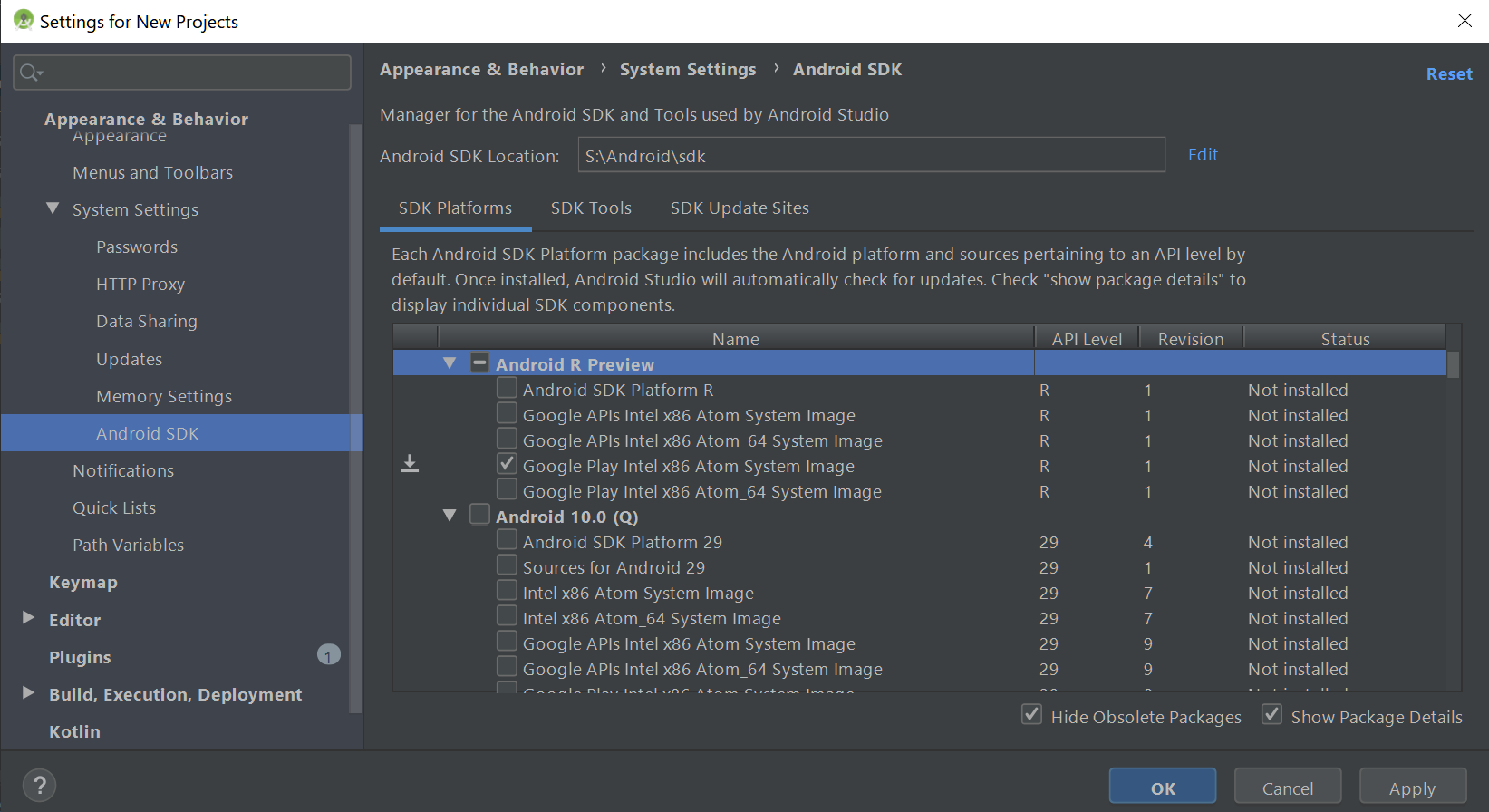Check Google APIs Intel x86 Atom_64 System Image 29

point(507,667)
